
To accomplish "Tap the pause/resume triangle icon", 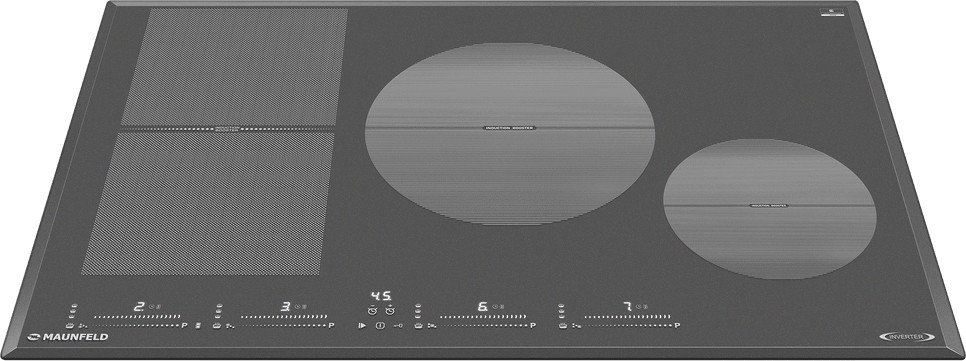I will pos(362,325).
